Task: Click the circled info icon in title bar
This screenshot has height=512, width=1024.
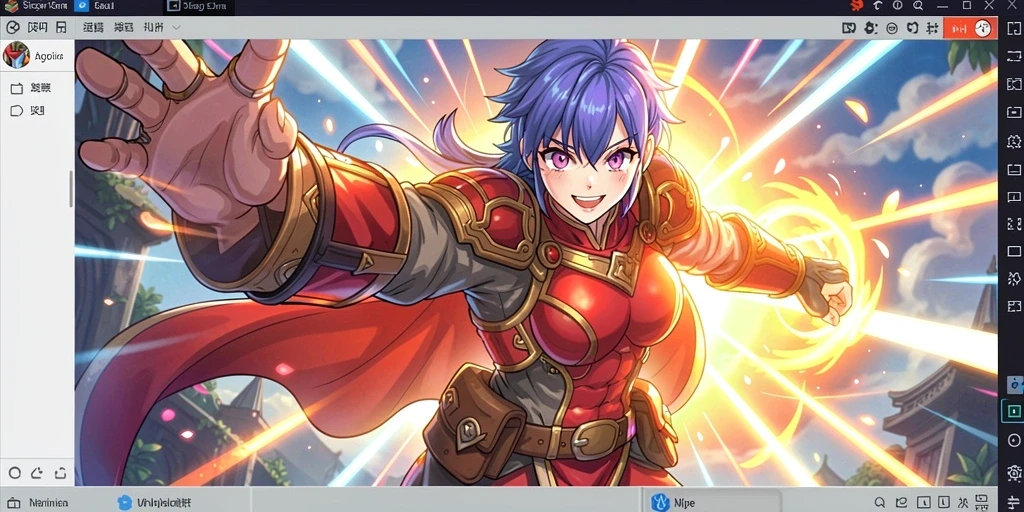Action: 897,5
